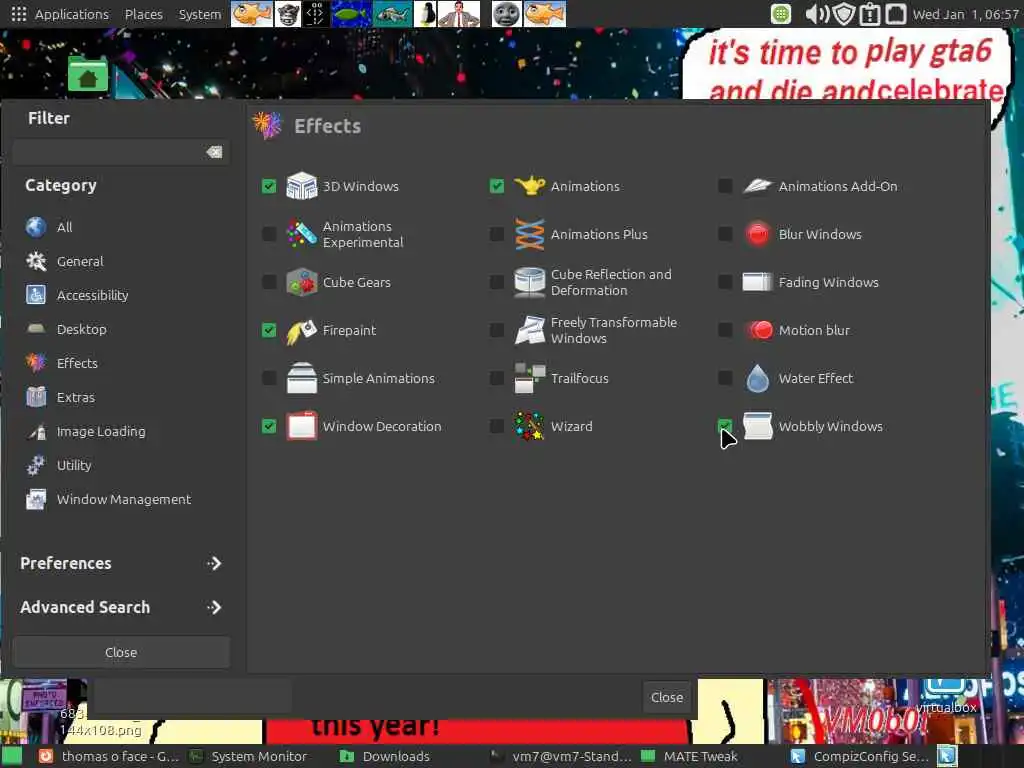Enable the Fading Windows checkbox

725,282
